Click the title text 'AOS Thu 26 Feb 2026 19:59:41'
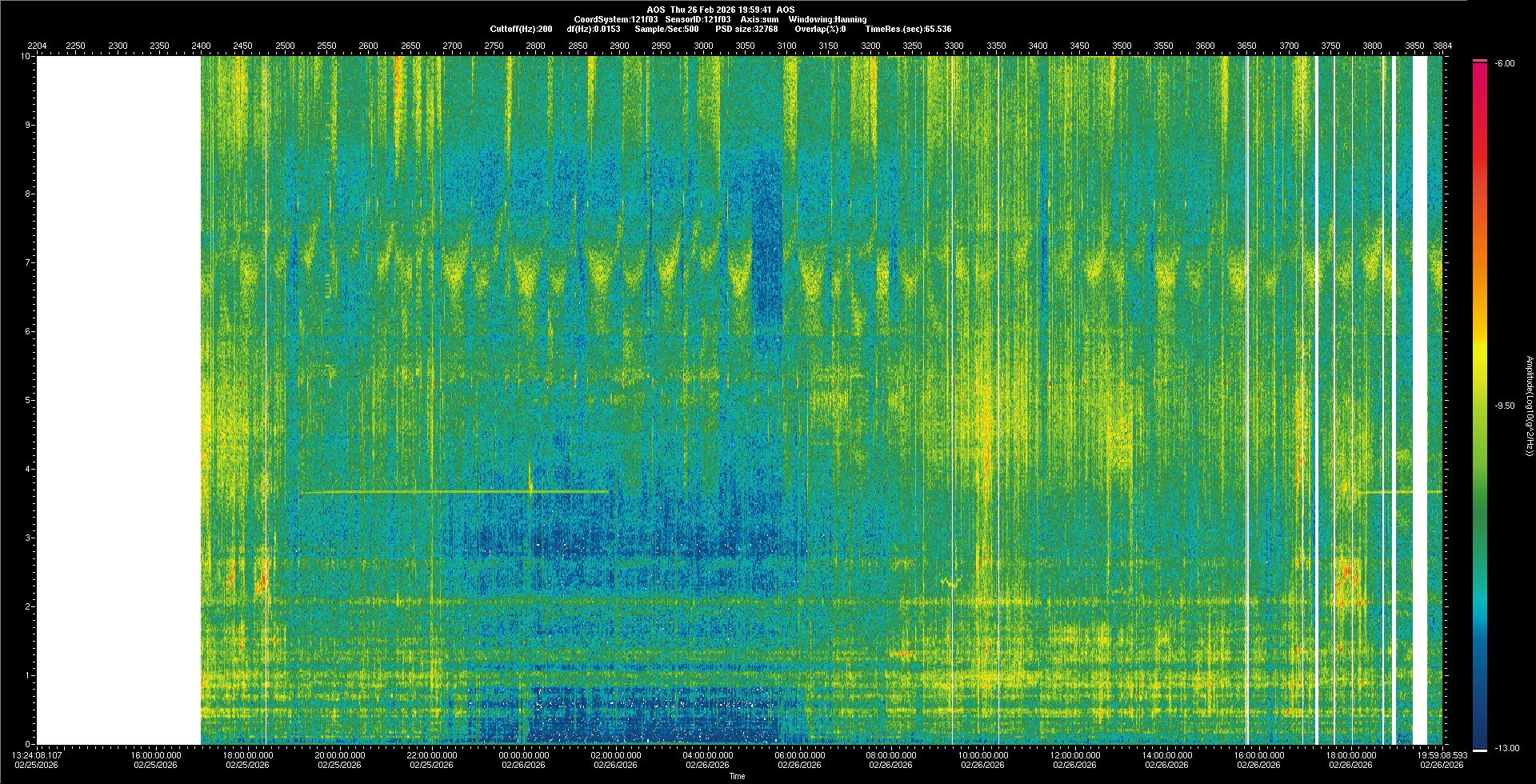This screenshot has width=1536, height=784. click(x=709, y=10)
